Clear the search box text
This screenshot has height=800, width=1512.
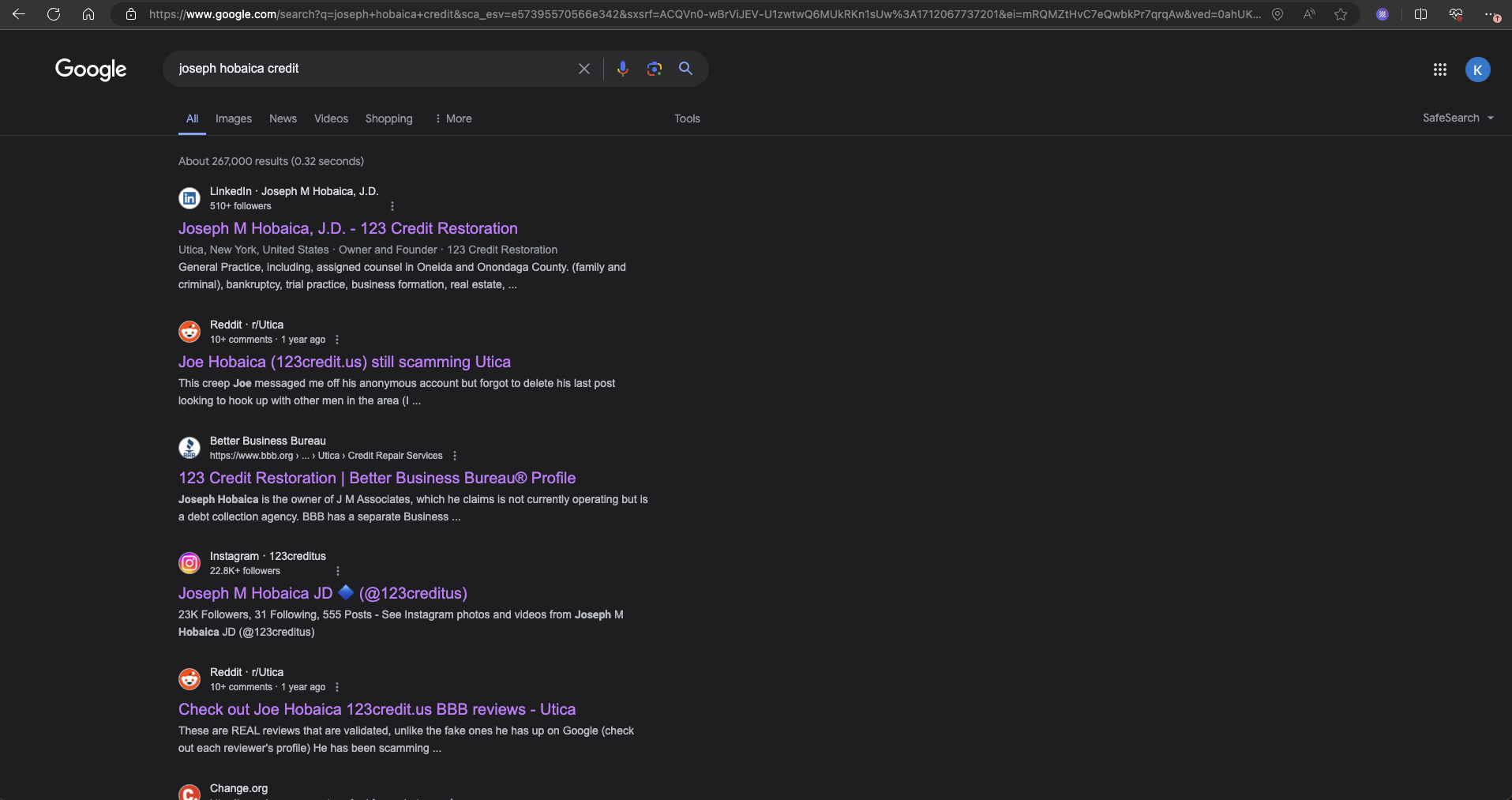(x=583, y=69)
